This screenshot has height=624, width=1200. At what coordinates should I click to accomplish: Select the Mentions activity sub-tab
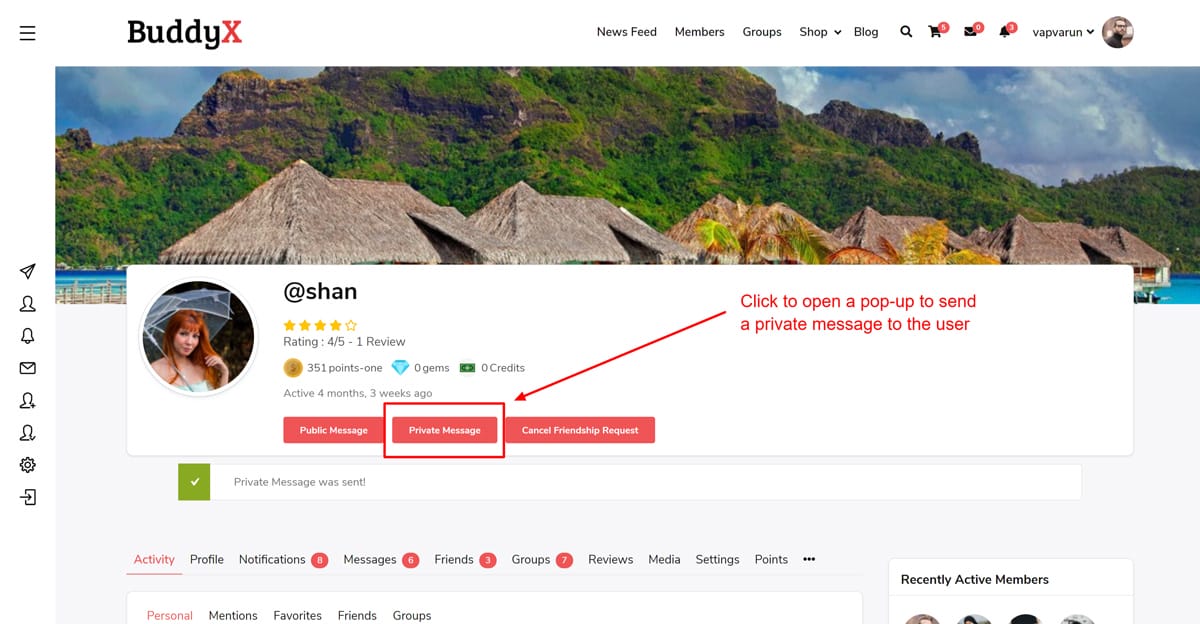(x=233, y=615)
